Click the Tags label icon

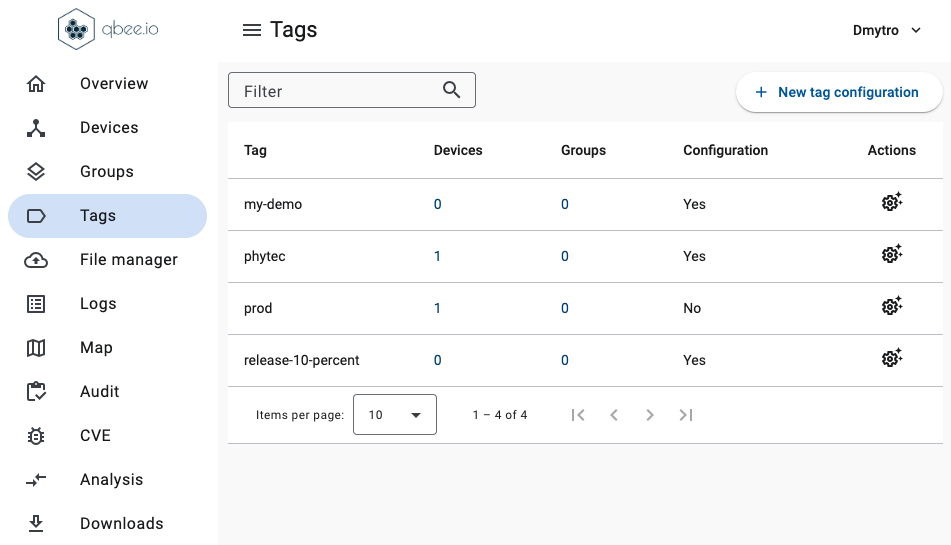(36, 216)
